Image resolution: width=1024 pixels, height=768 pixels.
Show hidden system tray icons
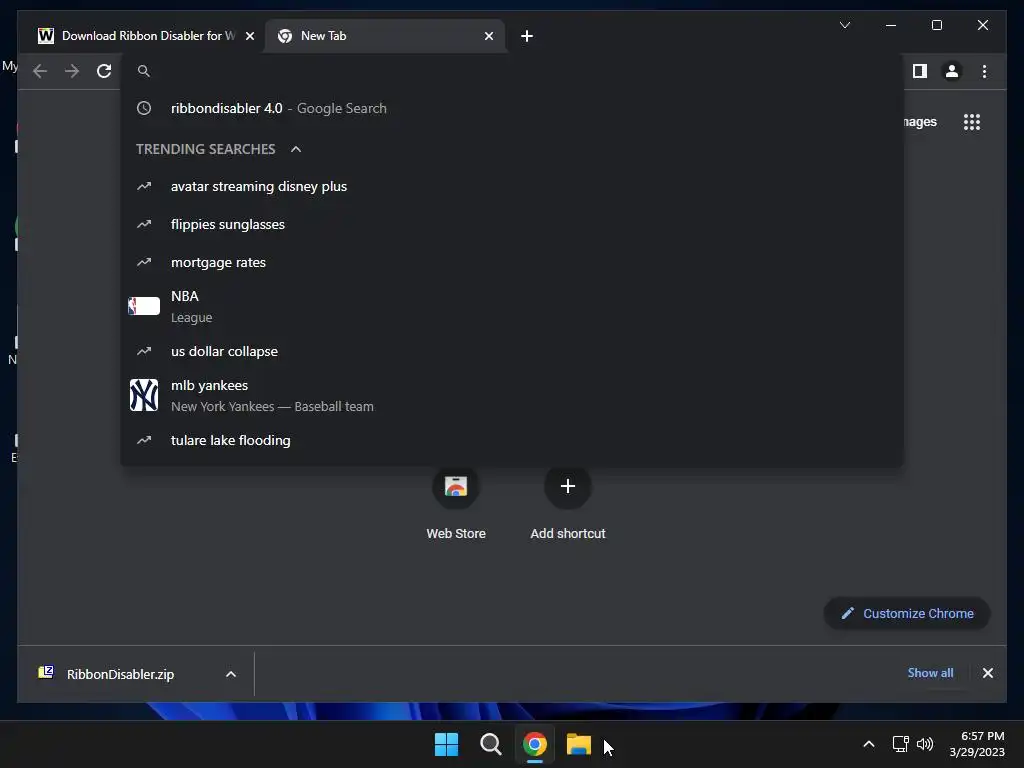(869, 744)
